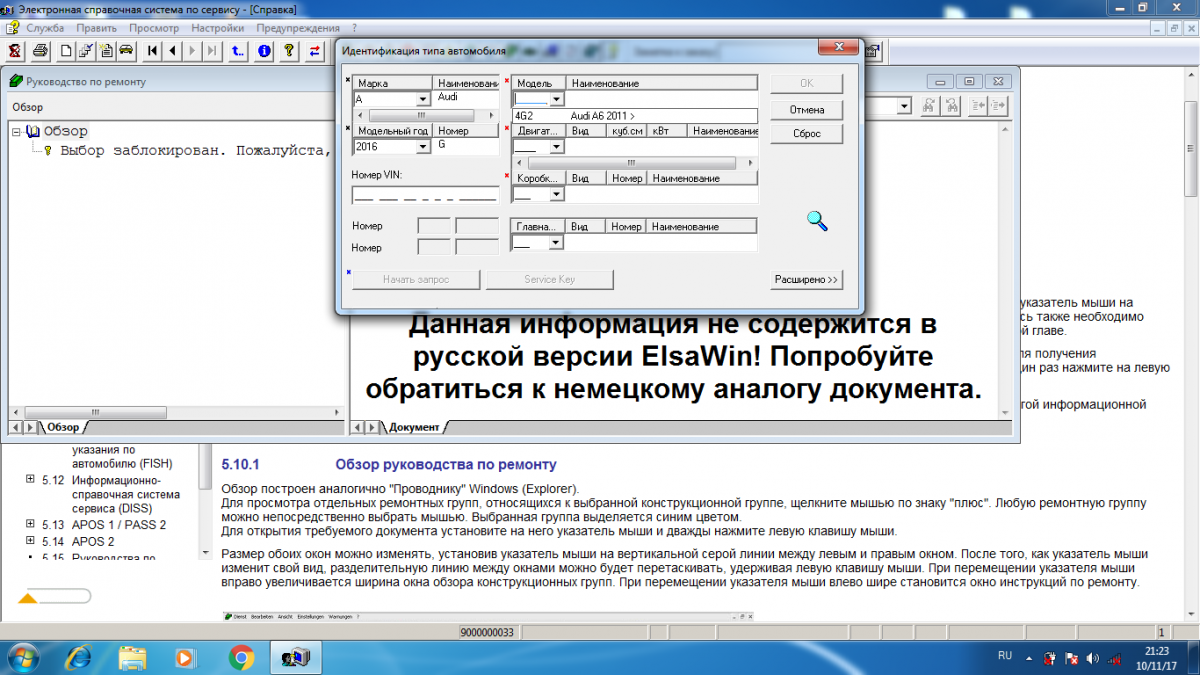Open the Просмотр menu
The image size is (1200, 675).
(154, 28)
